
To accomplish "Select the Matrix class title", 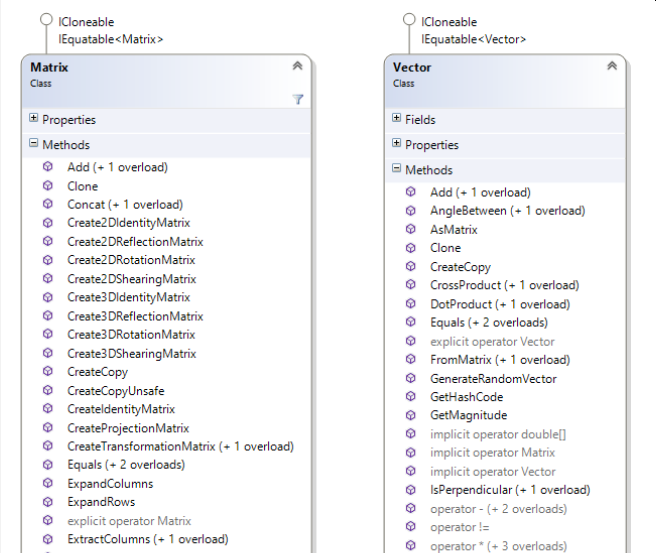I will click(x=49, y=67).
